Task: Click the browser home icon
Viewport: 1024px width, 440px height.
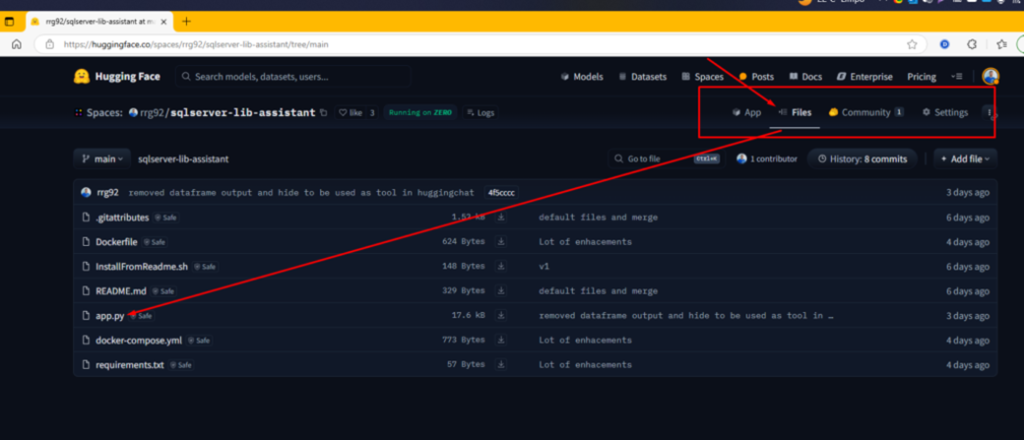Action: (x=17, y=45)
